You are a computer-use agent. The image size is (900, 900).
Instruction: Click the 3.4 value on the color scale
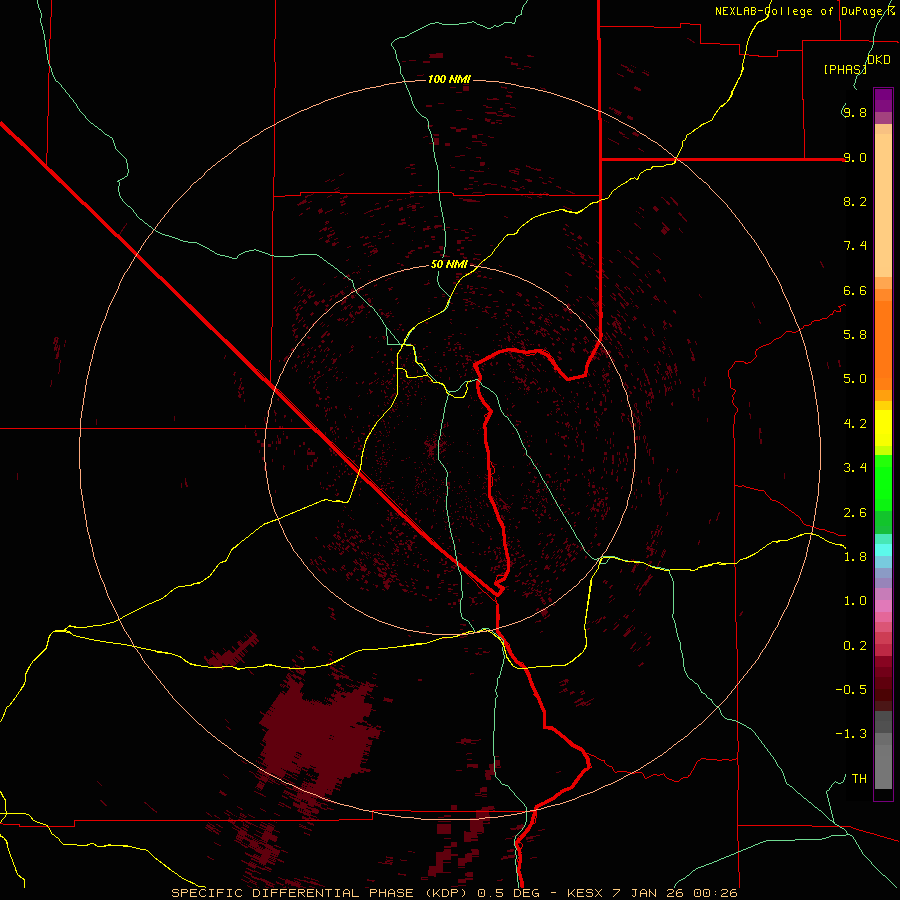[x=855, y=468]
